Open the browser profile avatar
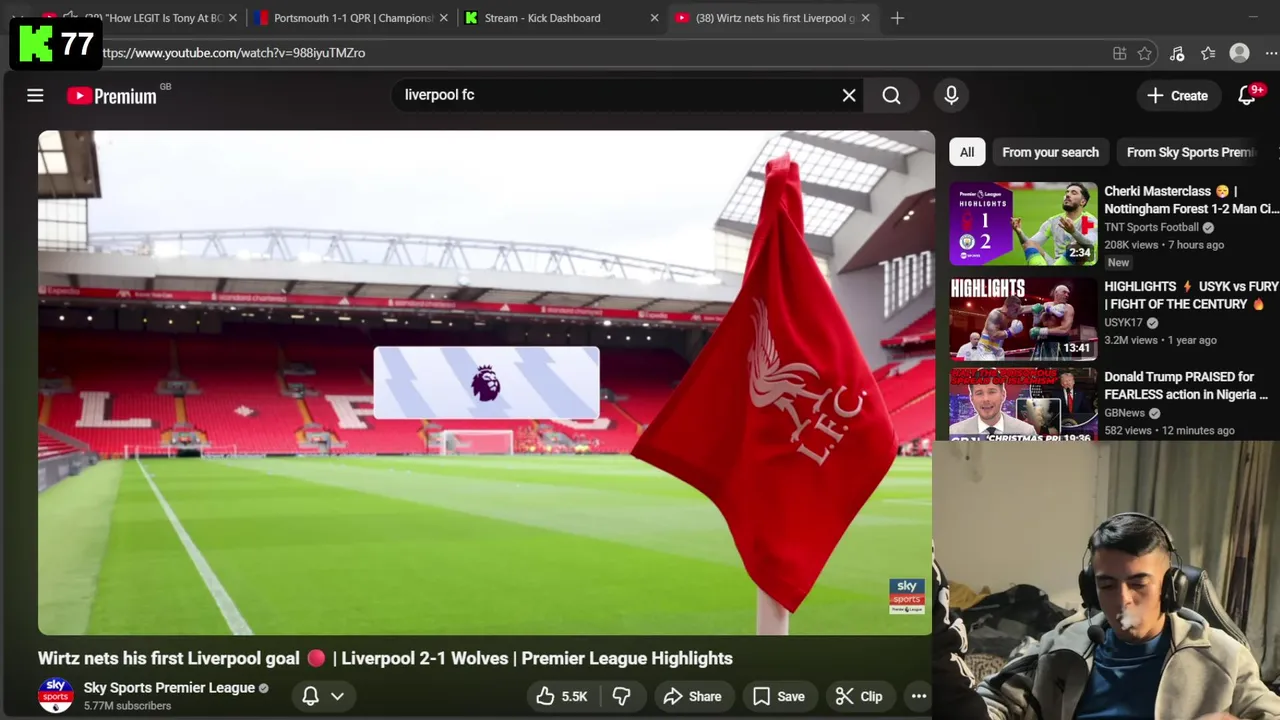Screen dimensions: 1280x720 point(1239,53)
